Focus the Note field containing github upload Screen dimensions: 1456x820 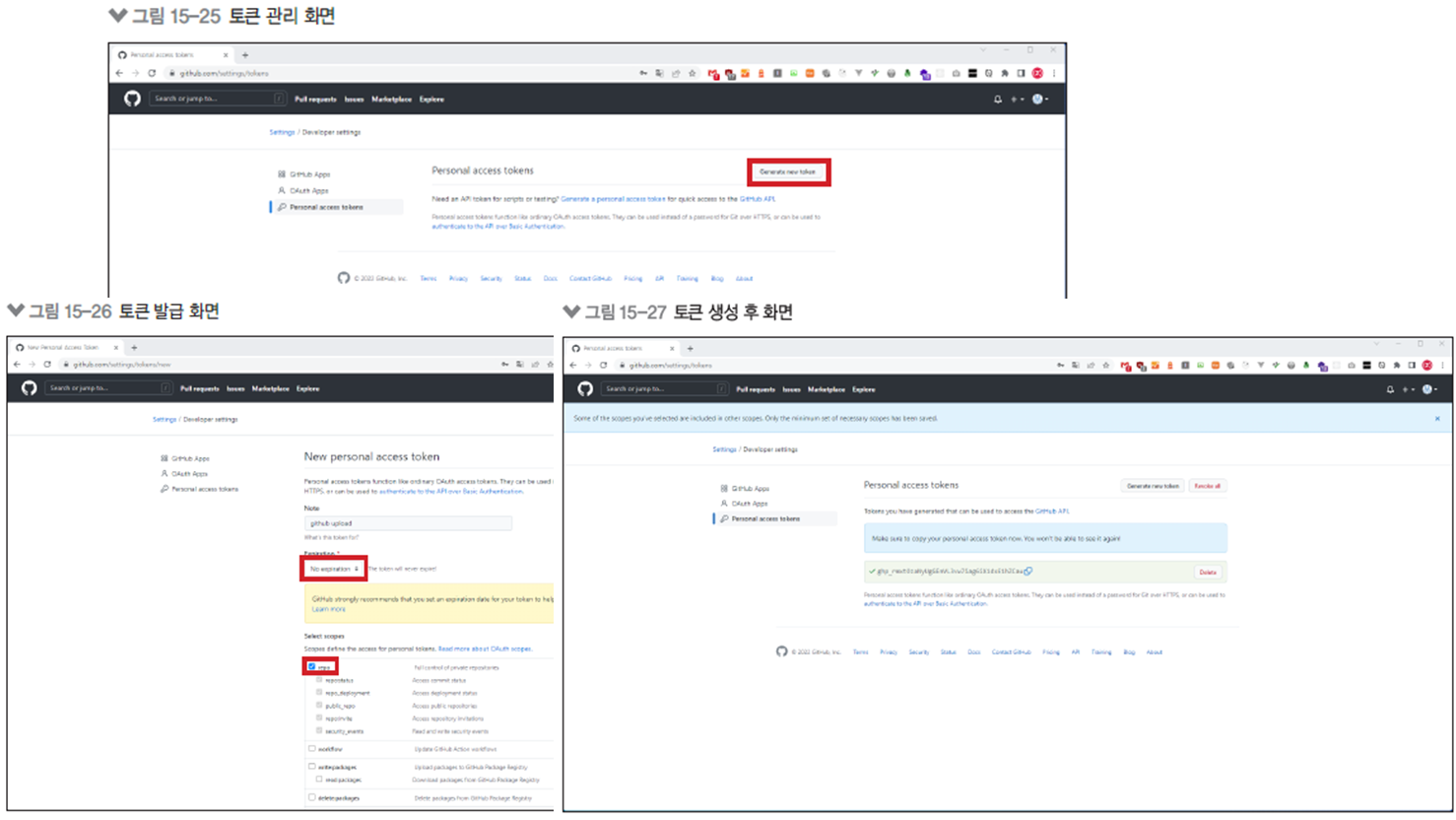[408, 523]
